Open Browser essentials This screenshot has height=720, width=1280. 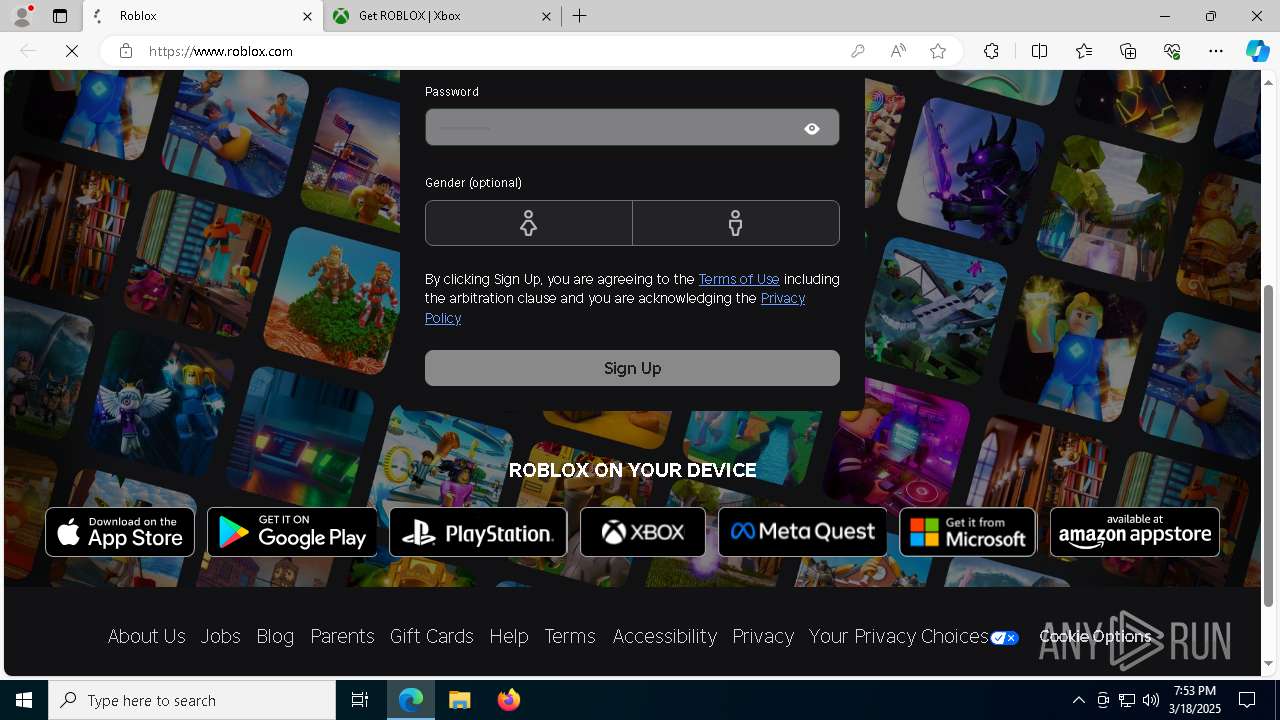click(1172, 51)
